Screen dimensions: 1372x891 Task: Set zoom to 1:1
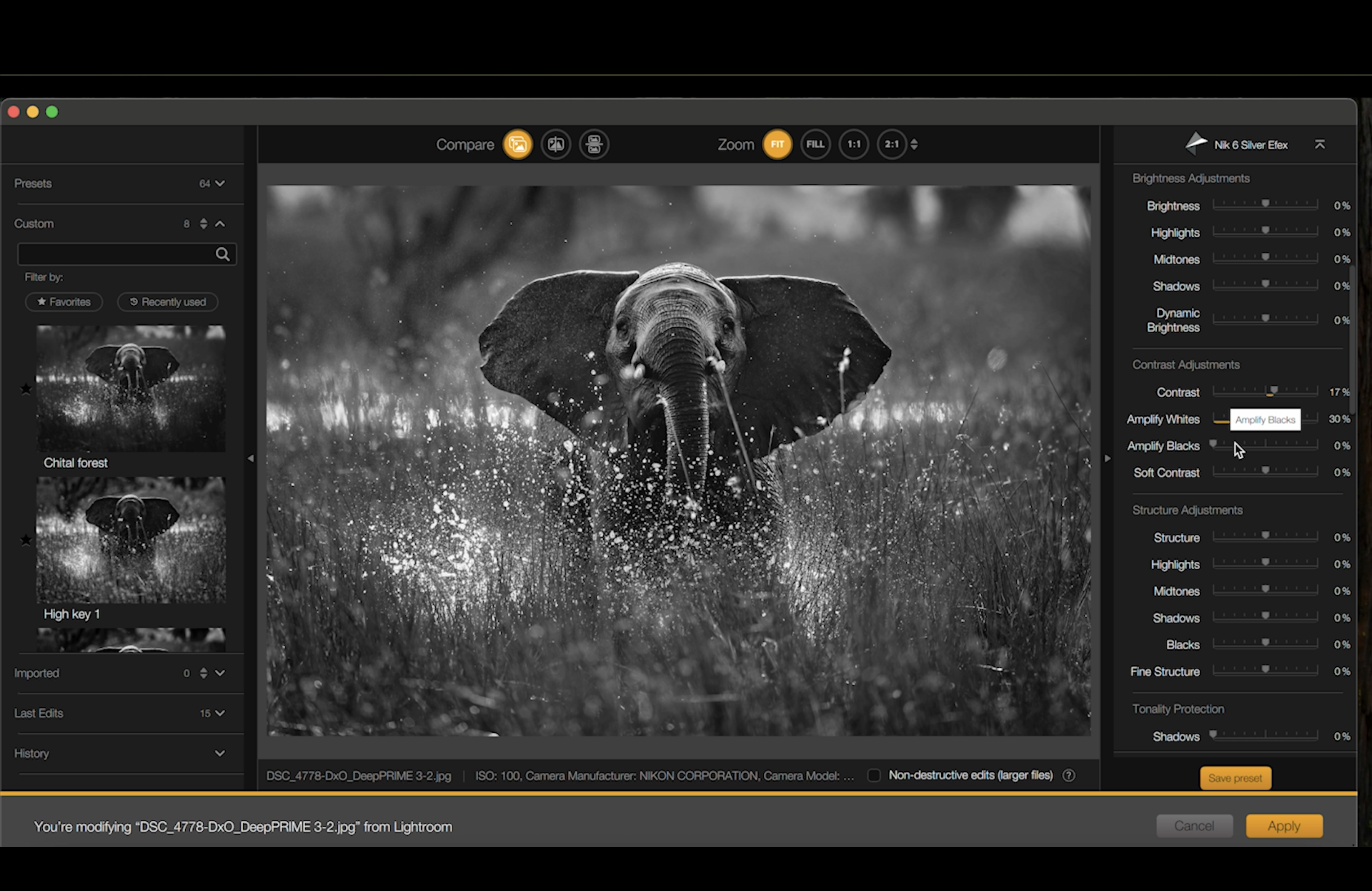pos(854,144)
